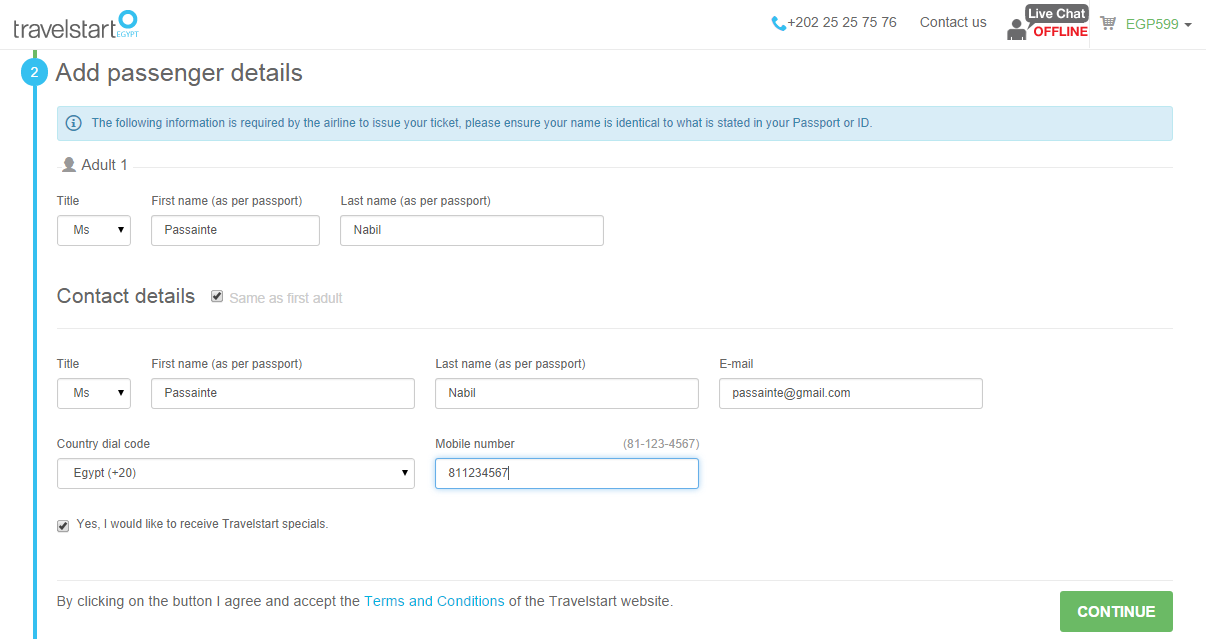Click the Adult 1 person icon

click(69, 165)
